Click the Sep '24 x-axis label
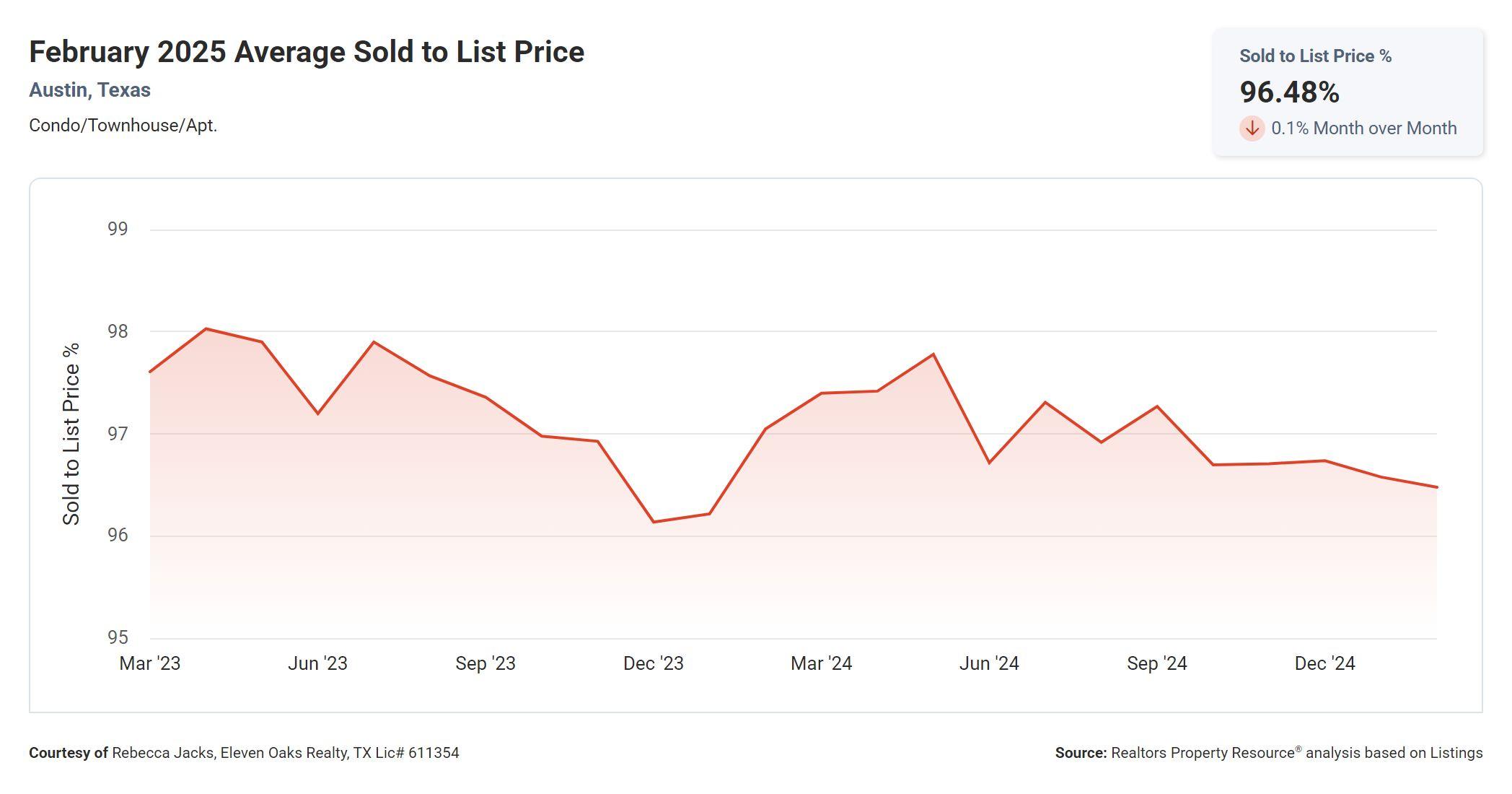This screenshot has width=1512, height=794. pyautogui.click(x=1156, y=663)
